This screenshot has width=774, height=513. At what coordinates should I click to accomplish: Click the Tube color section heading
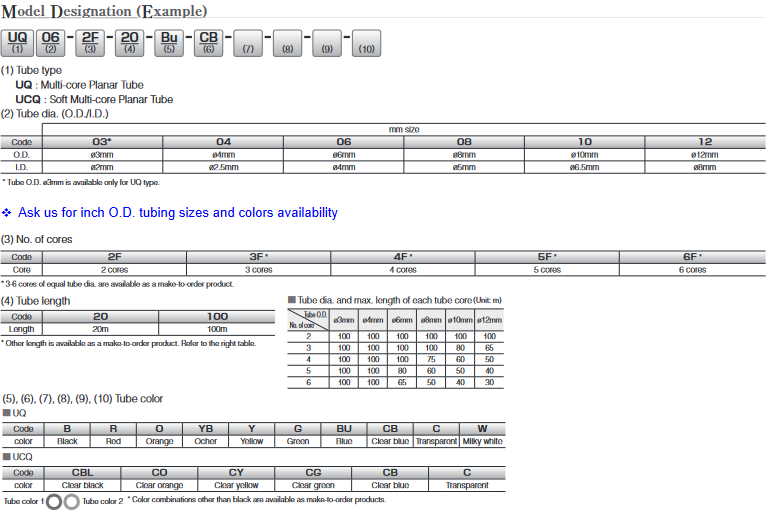(x=82, y=399)
